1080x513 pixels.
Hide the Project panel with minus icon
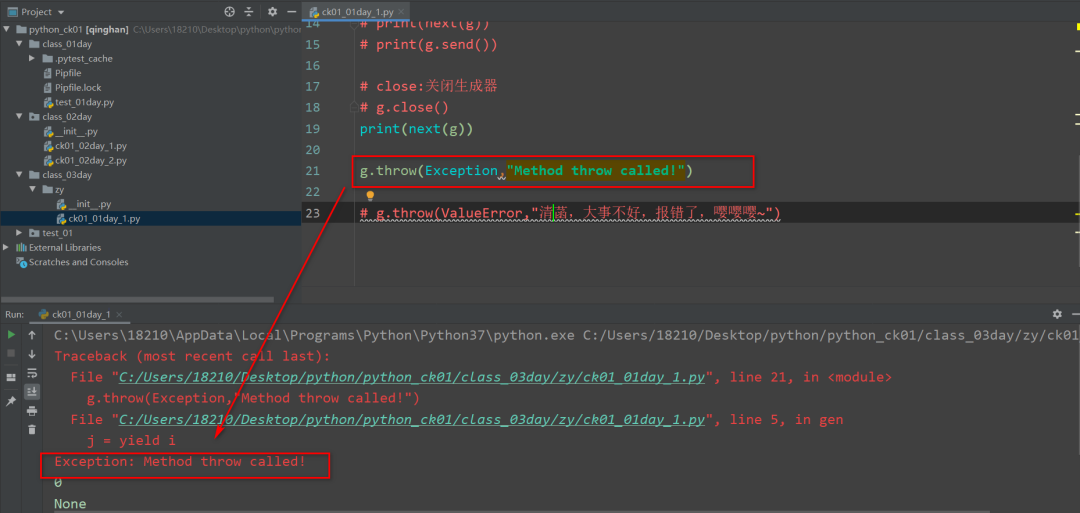[x=291, y=12]
